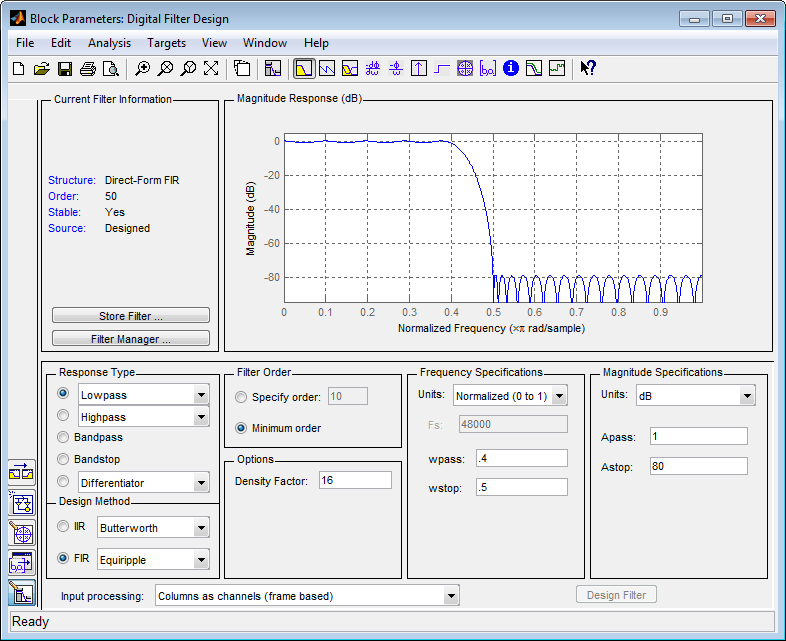Choose the IIR design method
Image resolution: width=786 pixels, height=641 pixels.
pyautogui.click(x=64, y=526)
